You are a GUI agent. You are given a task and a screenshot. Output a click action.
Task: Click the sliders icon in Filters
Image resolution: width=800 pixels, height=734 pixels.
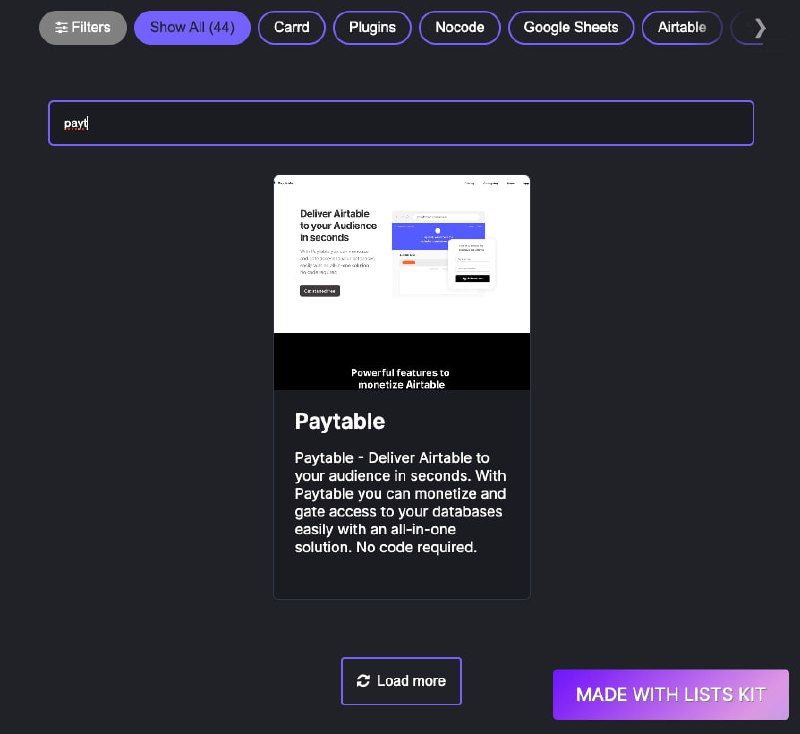(x=61, y=28)
